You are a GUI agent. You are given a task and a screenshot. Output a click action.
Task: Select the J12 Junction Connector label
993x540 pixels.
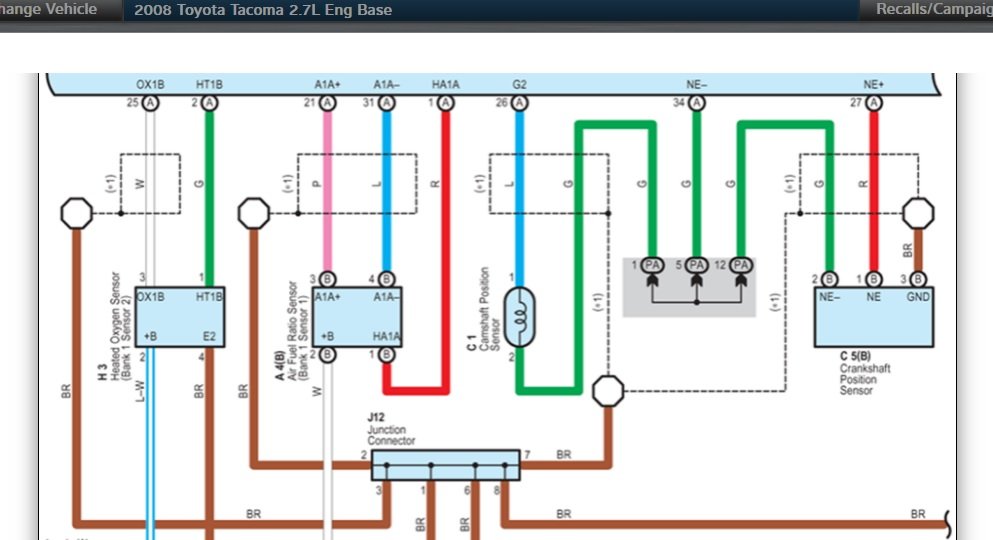(391, 429)
